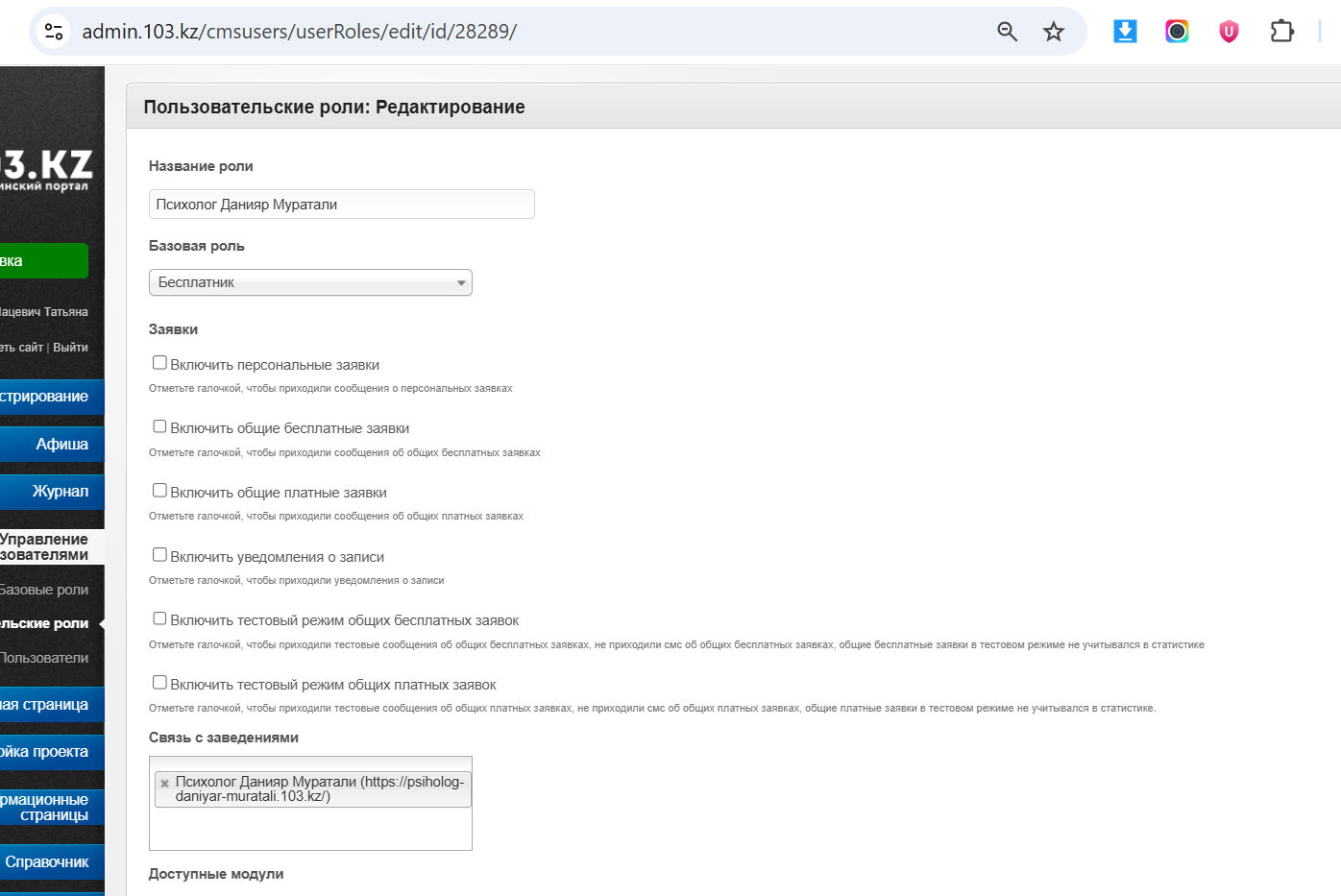
Task: Open the red shield extension icon
Action: [x=1229, y=32]
